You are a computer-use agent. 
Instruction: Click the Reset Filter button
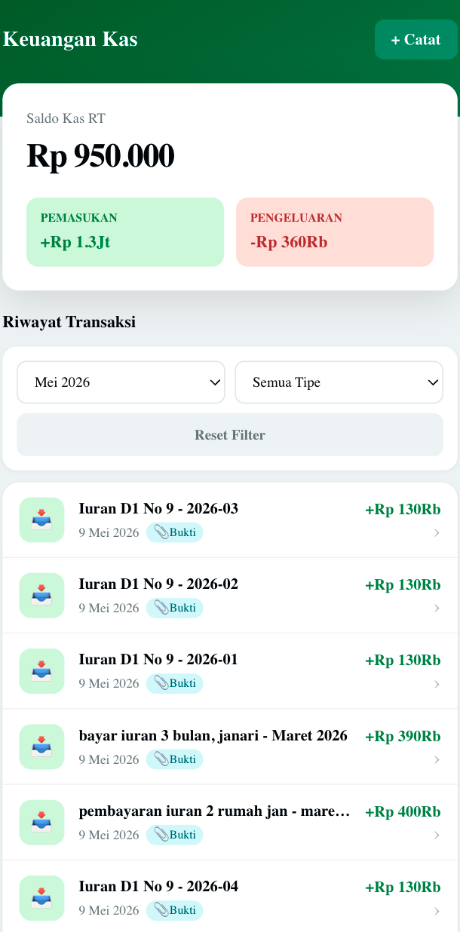(x=230, y=434)
